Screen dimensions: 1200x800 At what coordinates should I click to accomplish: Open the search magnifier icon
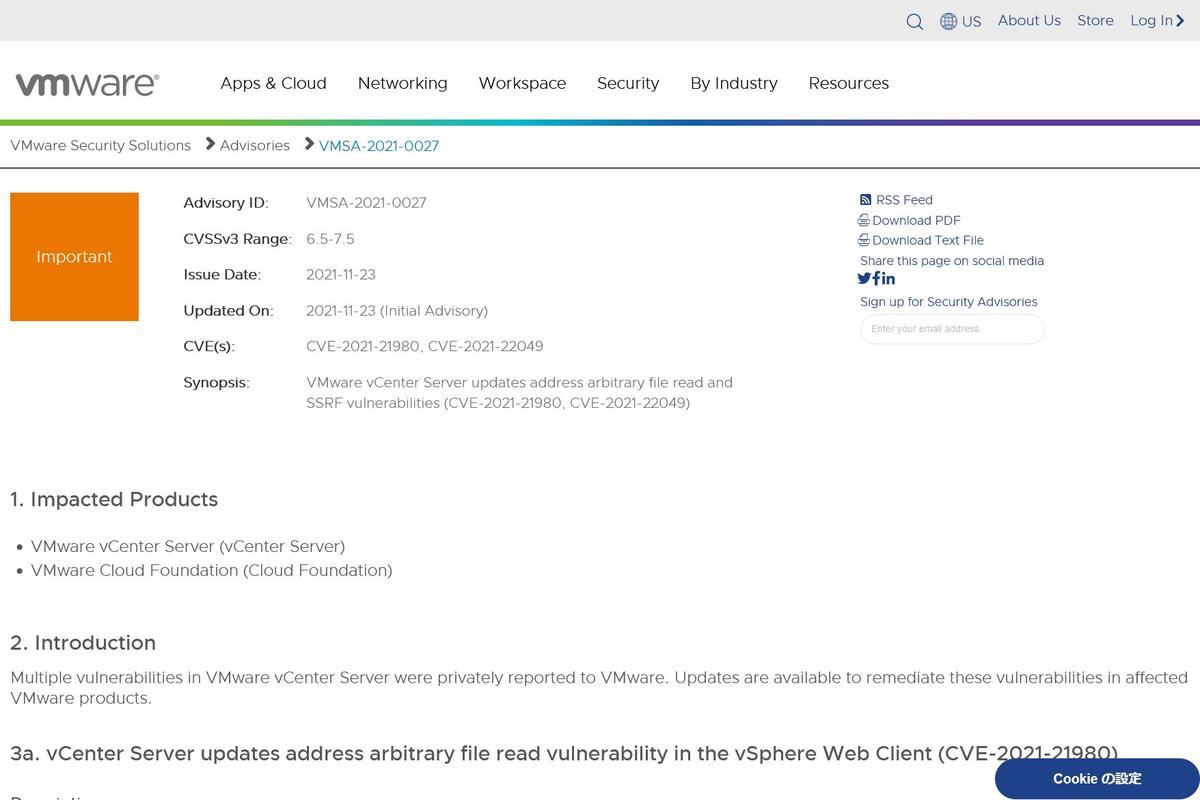914,21
